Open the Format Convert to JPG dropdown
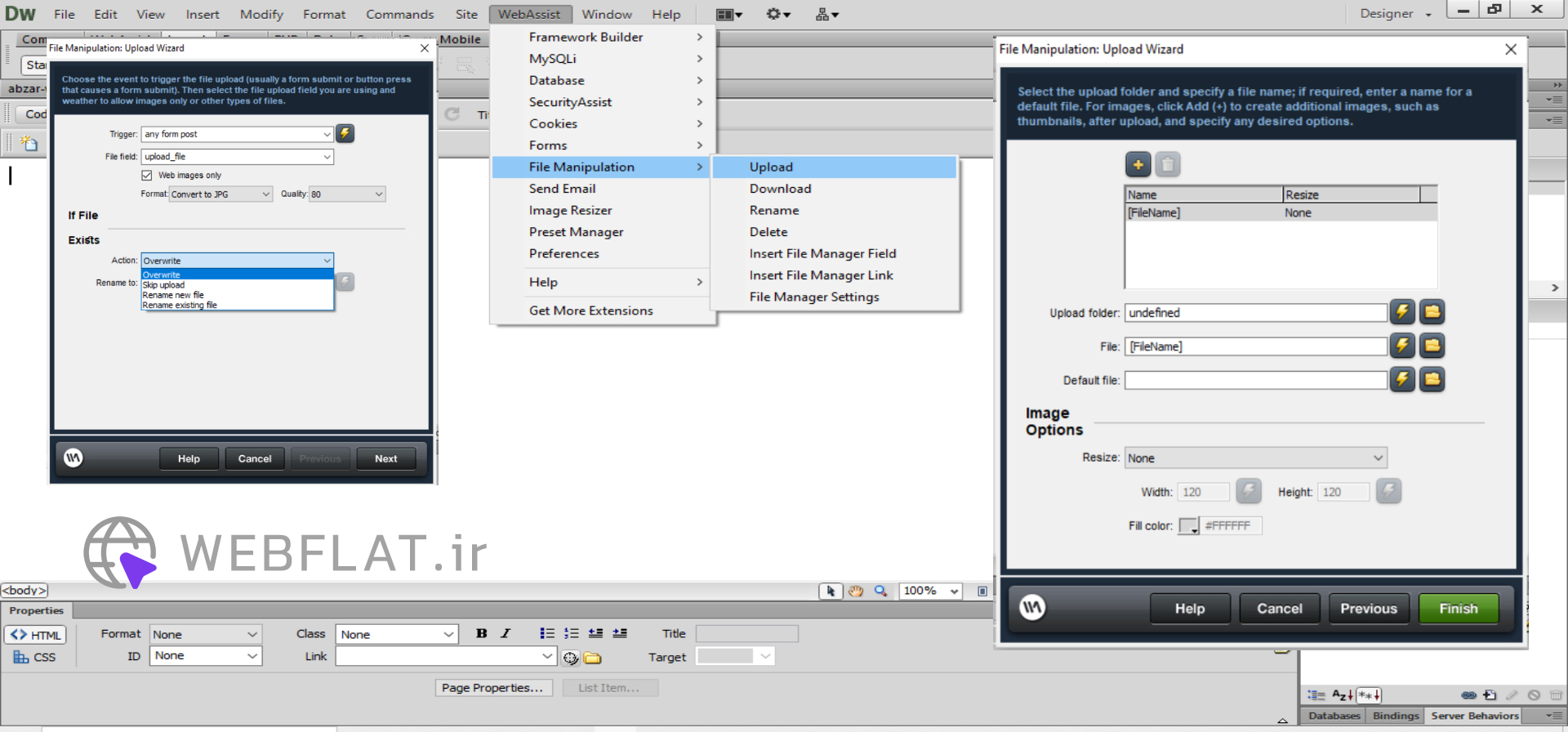Image resolution: width=1568 pixels, height=732 pixels. point(220,194)
